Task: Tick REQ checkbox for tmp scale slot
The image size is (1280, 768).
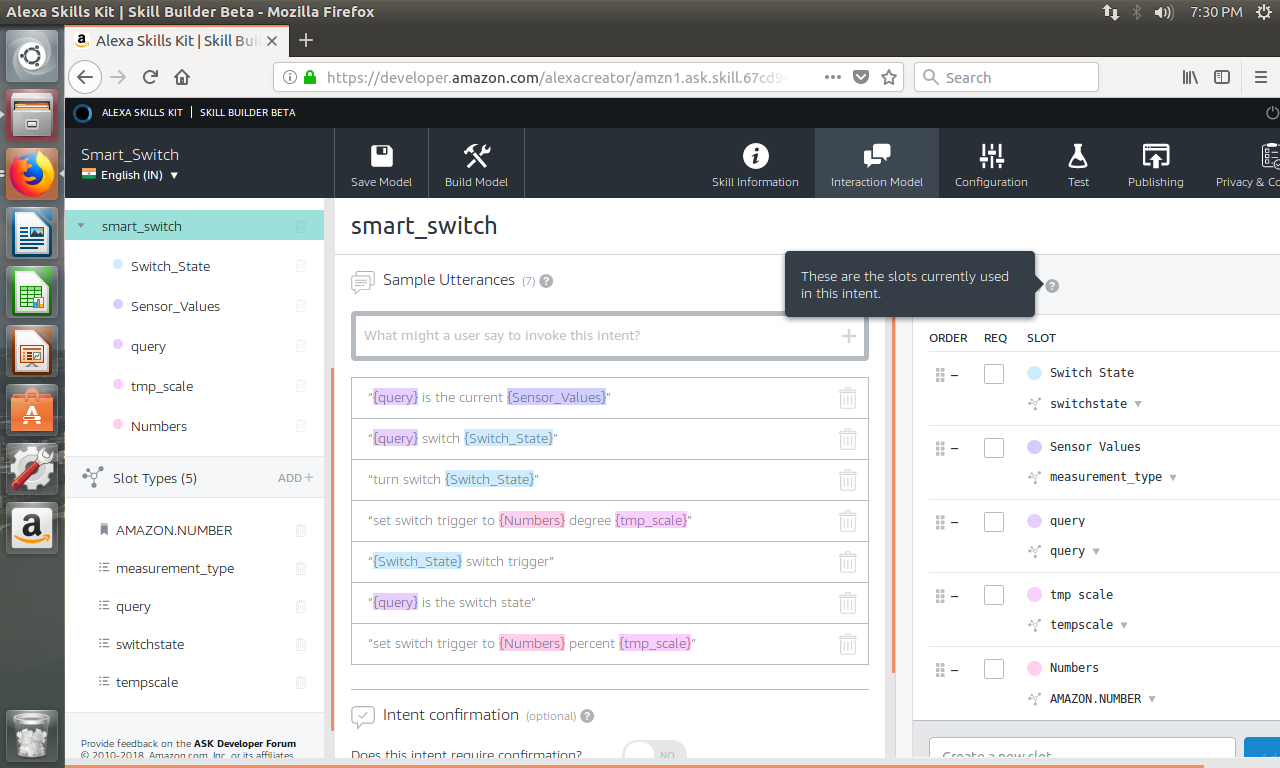Action: point(993,595)
